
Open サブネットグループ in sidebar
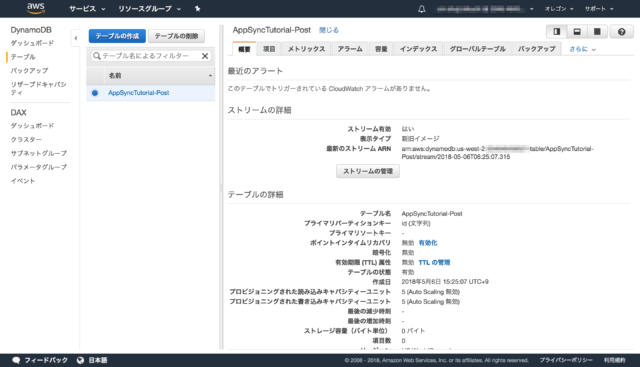tap(39, 153)
